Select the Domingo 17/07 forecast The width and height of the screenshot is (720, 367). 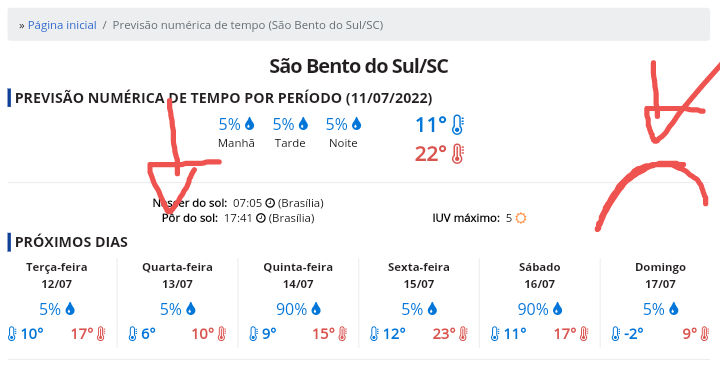point(660,302)
